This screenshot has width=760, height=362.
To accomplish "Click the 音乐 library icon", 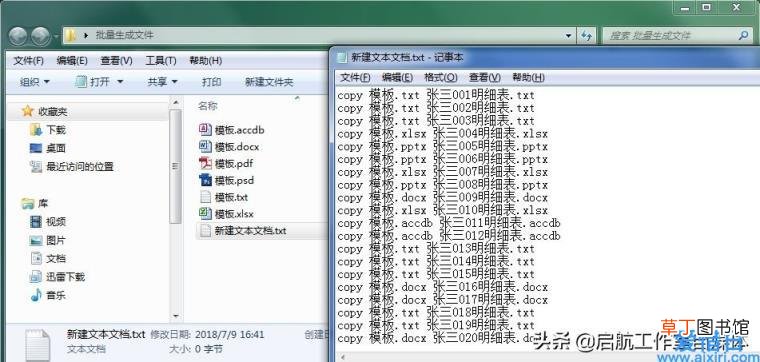I will coord(35,295).
